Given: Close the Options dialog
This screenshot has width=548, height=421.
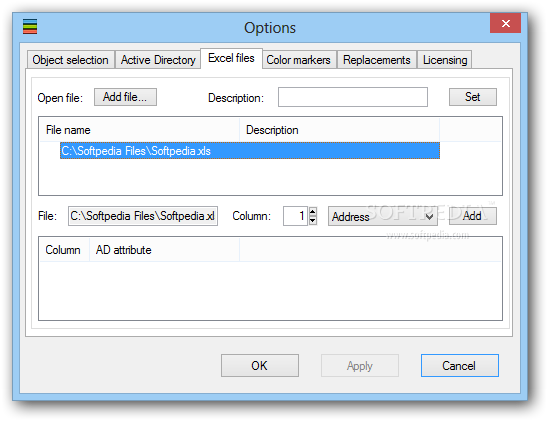Looking at the screenshot, I should coord(505,23).
